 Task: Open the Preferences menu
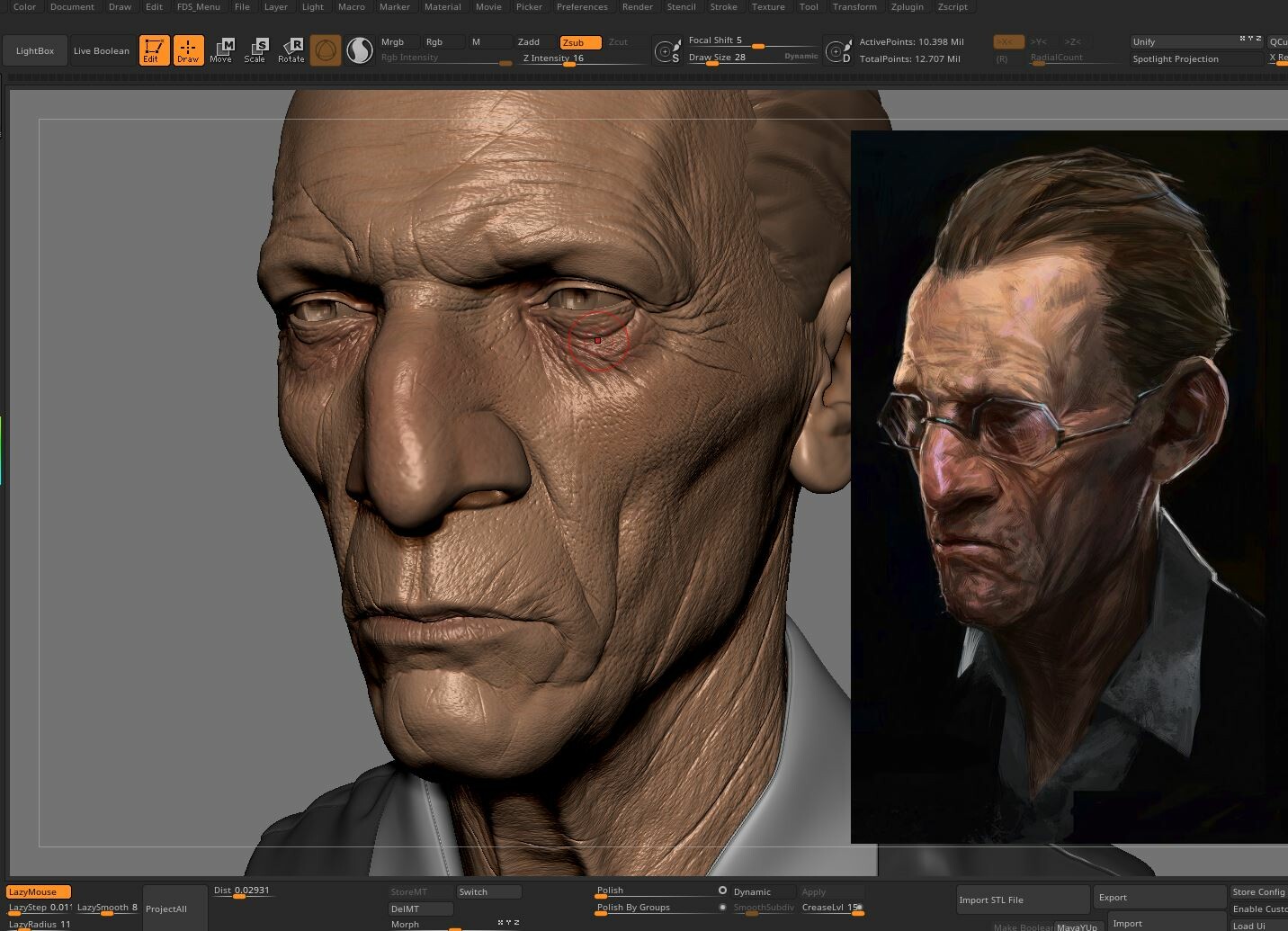582,6
